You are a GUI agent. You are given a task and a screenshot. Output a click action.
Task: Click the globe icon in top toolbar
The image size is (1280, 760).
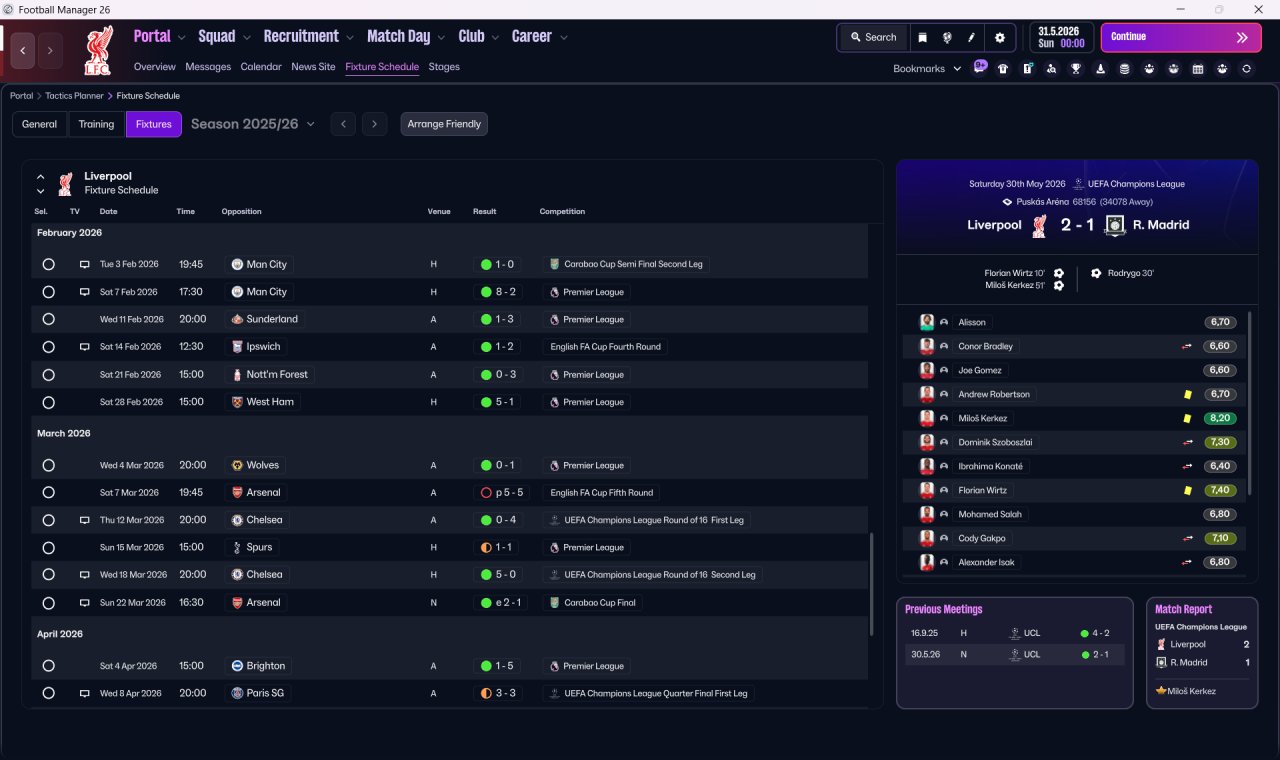click(x=947, y=37)
